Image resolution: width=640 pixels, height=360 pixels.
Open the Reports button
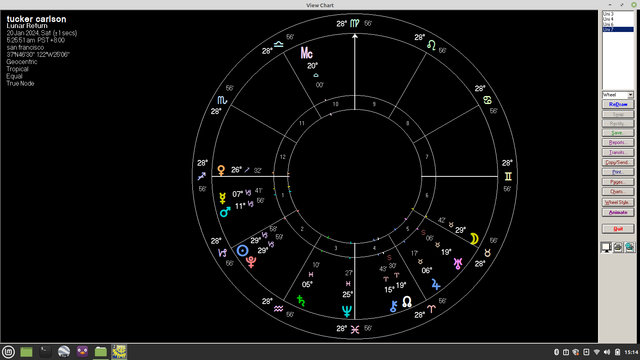click(618, 143)
